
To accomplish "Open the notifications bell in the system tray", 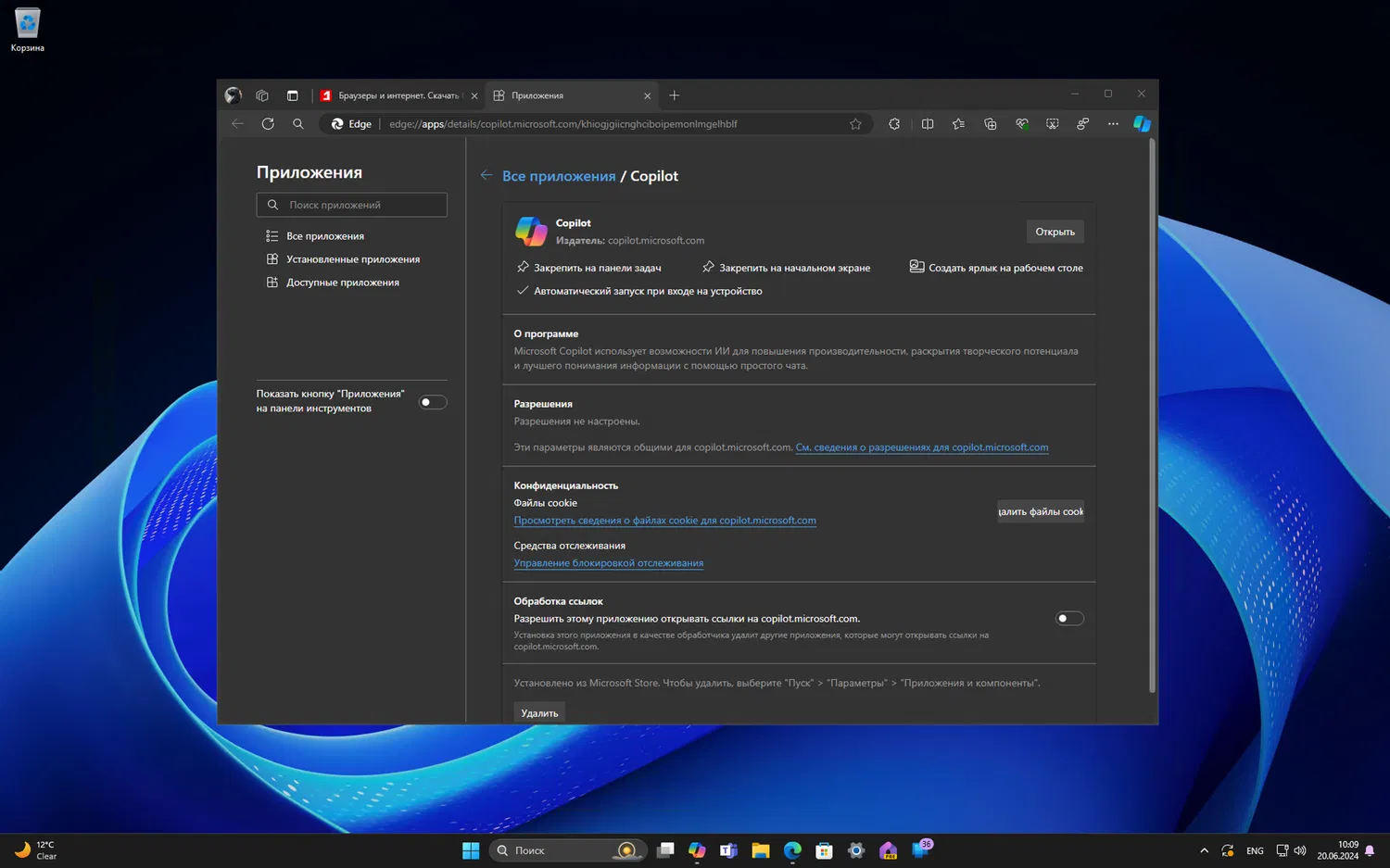I will click(1370, 850).
